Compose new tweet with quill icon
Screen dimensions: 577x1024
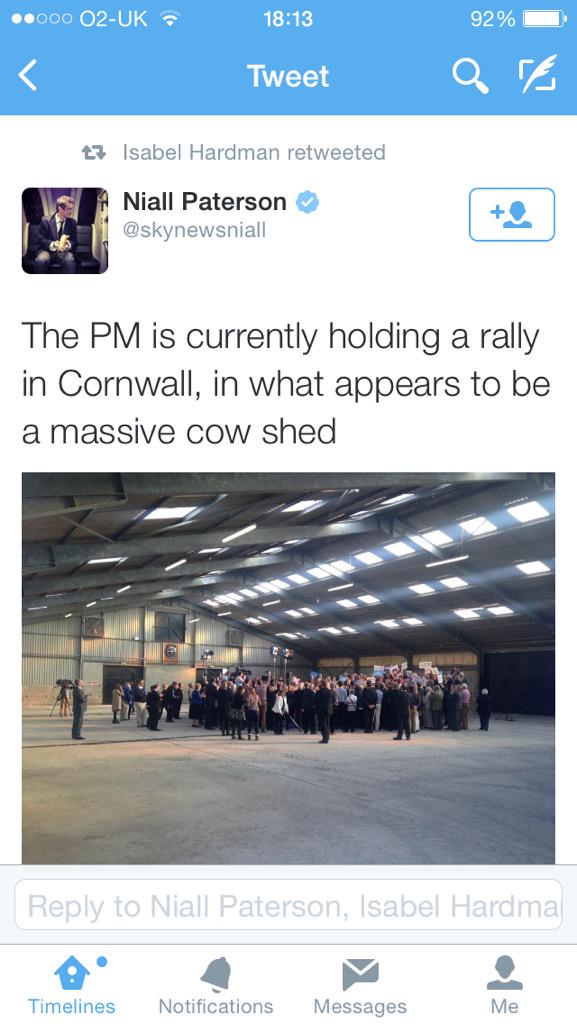pos(537,73)
